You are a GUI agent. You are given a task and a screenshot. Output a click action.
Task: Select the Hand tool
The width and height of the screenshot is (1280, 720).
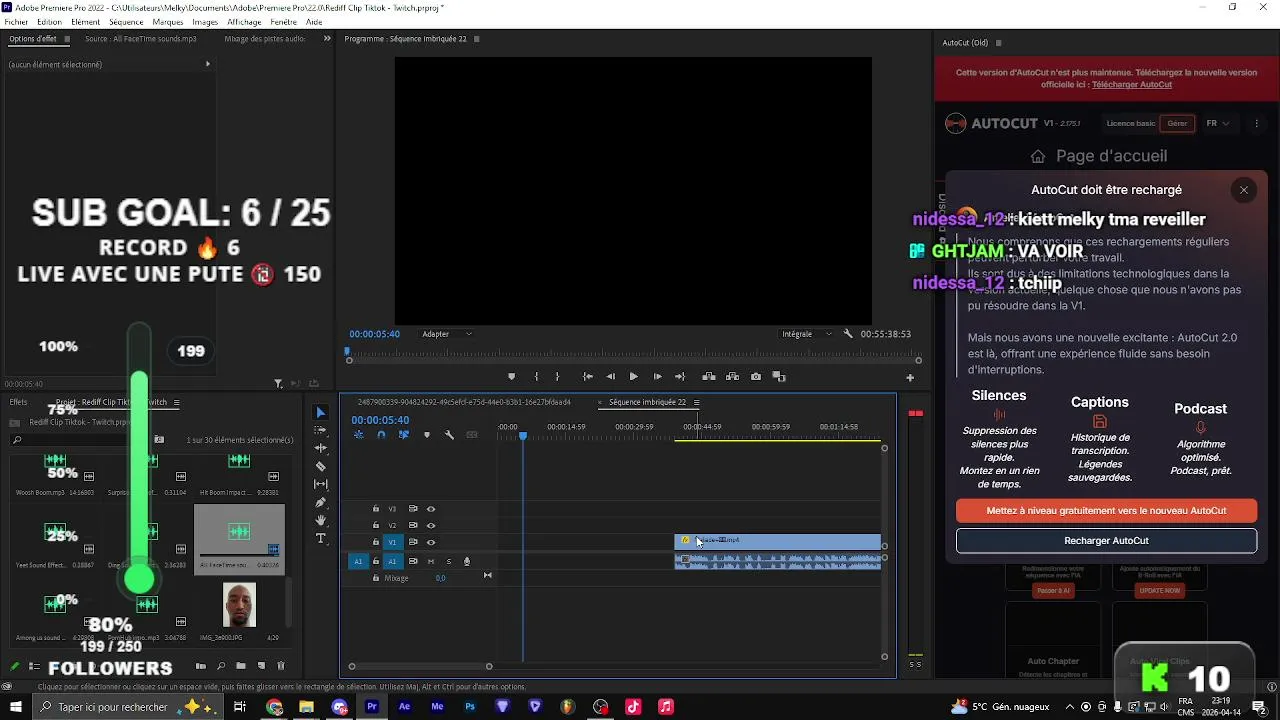pyautogui.click(x=320, y=520)
